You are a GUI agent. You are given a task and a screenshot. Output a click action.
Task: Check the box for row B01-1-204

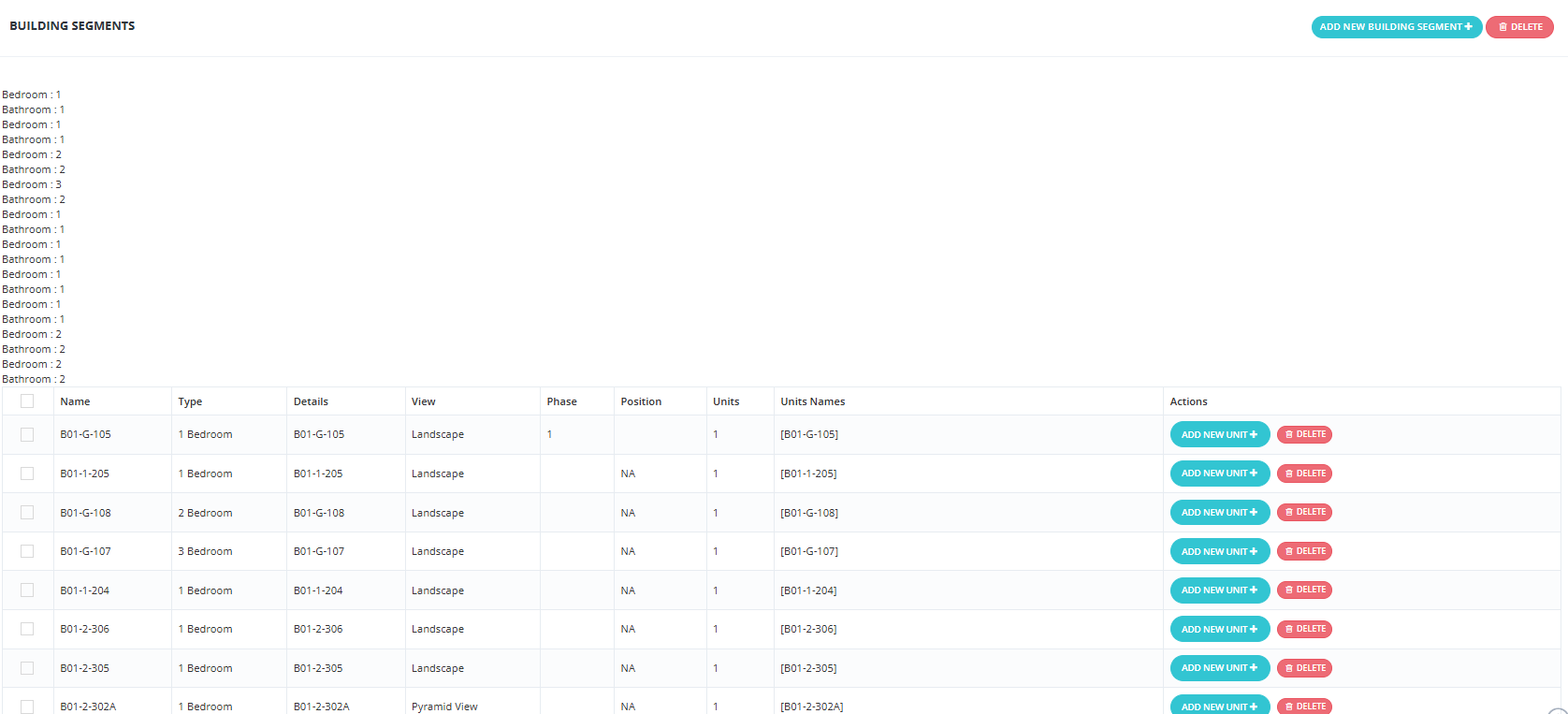(27, 590)
